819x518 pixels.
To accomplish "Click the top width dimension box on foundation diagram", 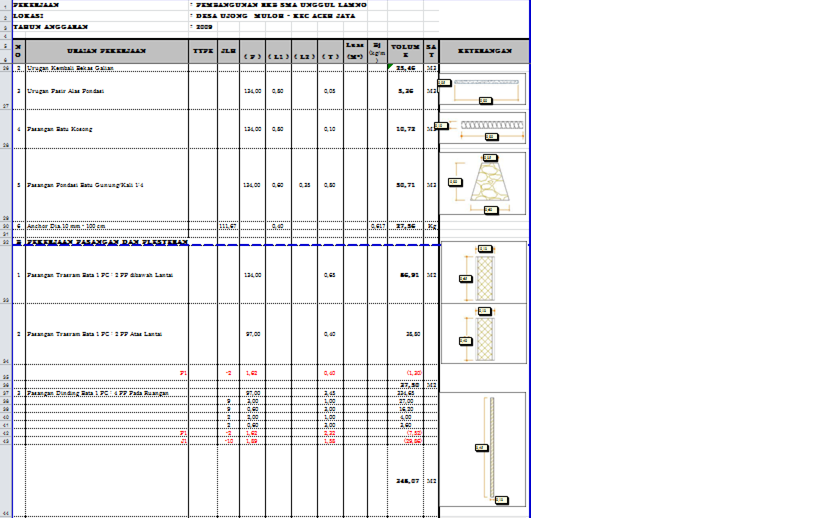I will [490, 158].
